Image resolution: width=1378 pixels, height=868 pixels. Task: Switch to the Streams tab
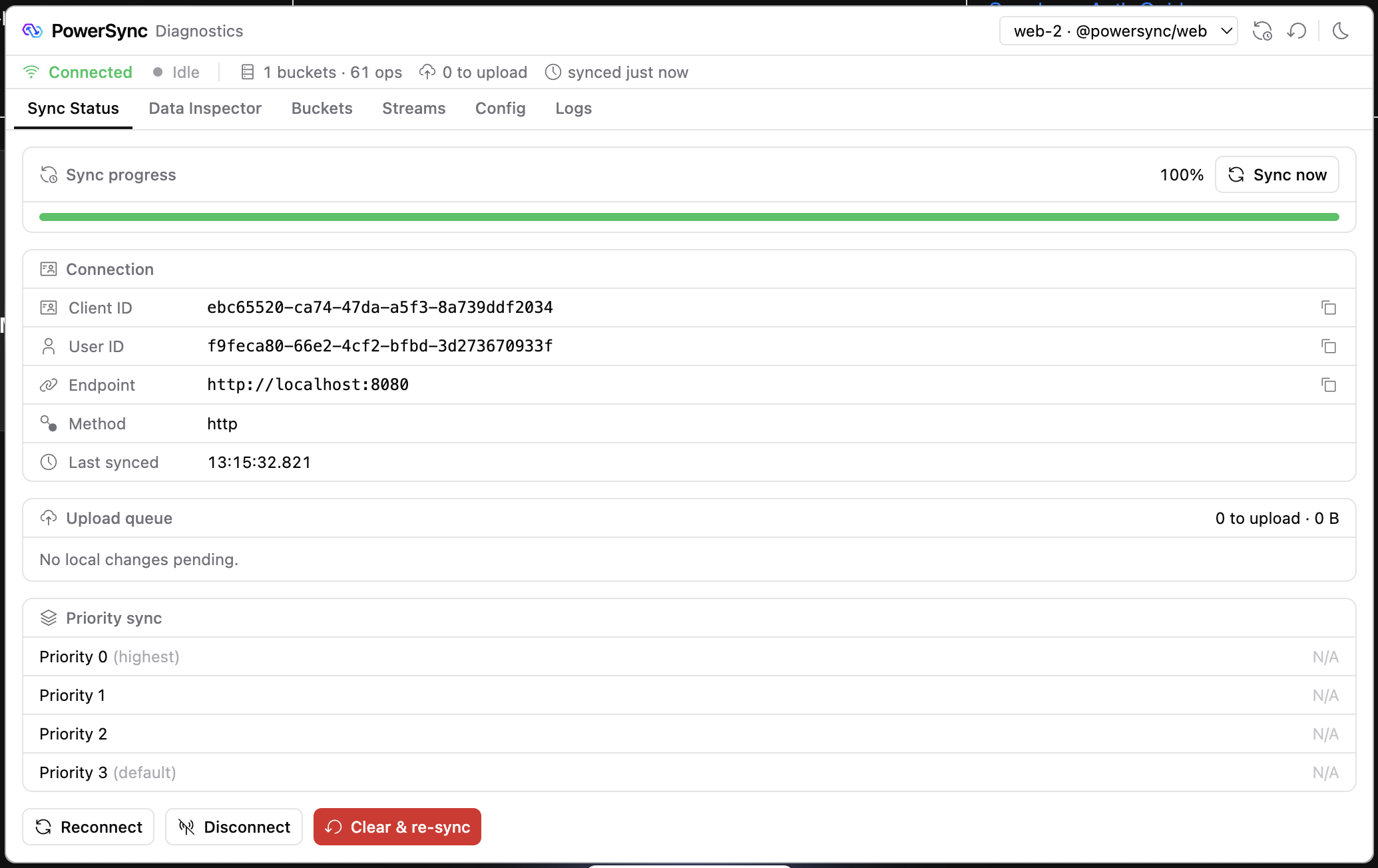tap(414, 108)
